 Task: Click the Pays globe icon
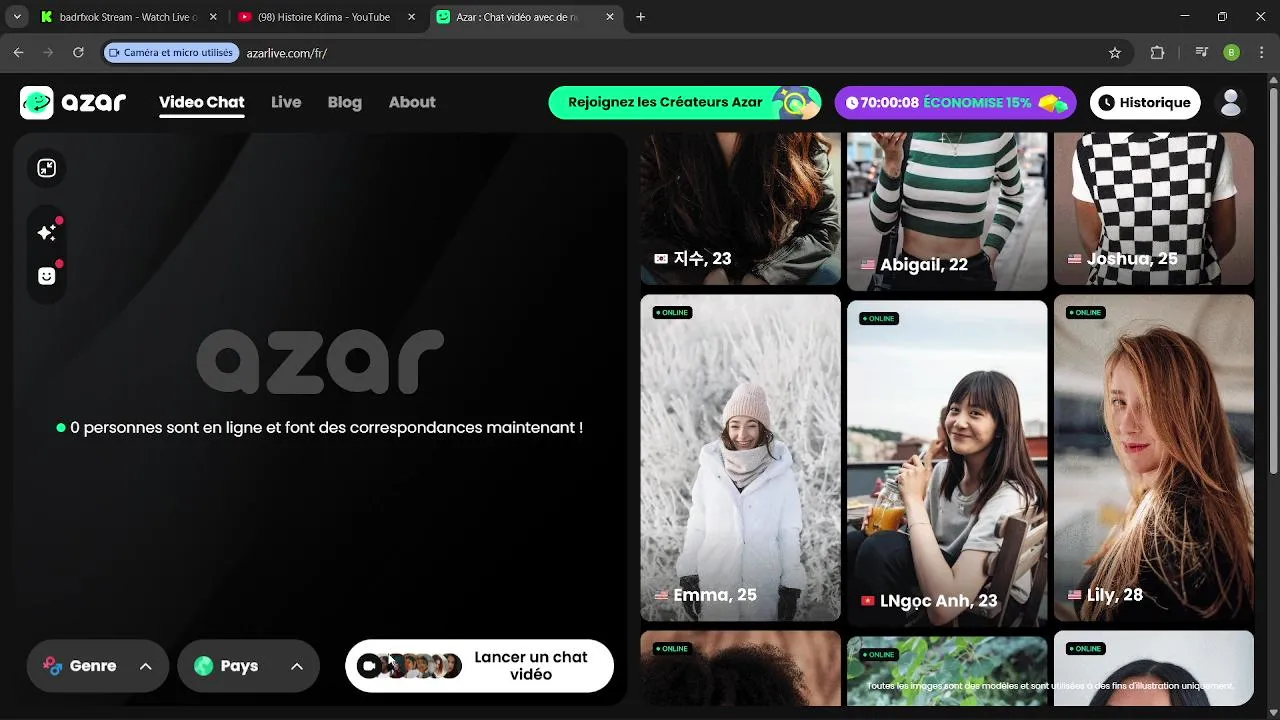coord(204,666)
